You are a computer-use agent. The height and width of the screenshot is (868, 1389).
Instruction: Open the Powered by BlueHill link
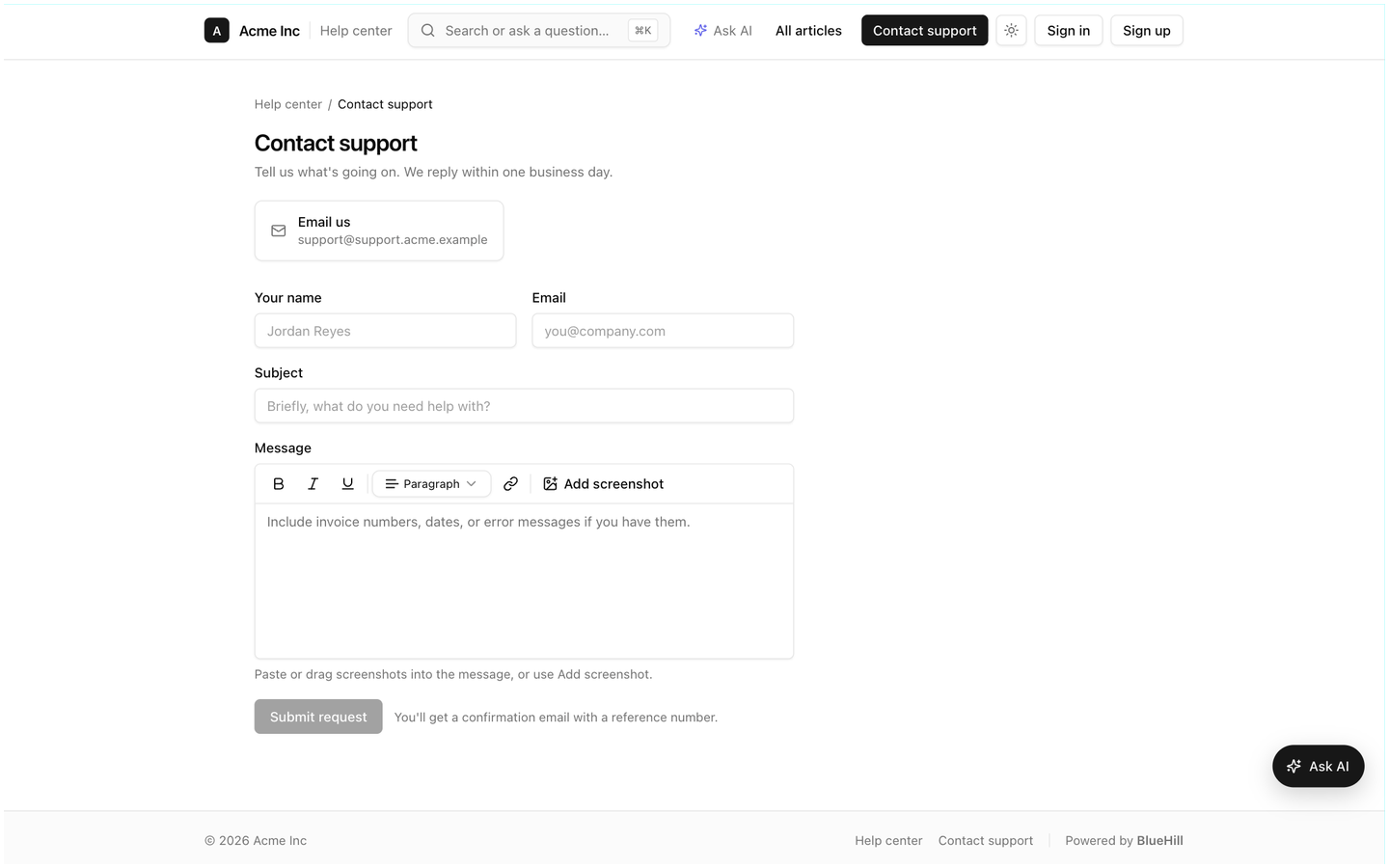click(x=1124, y=841)
